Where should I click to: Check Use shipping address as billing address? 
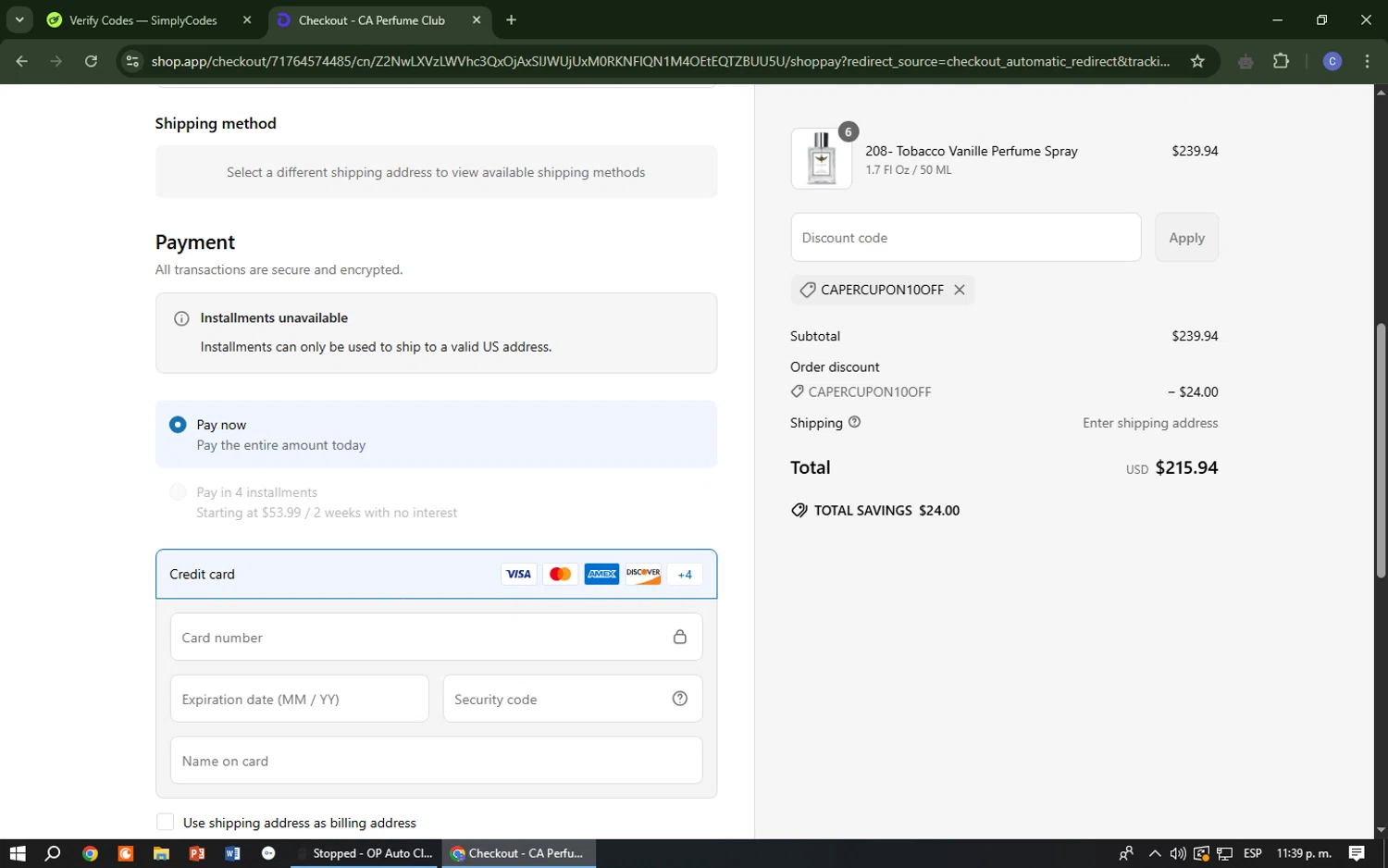click(x=166, y=822)
